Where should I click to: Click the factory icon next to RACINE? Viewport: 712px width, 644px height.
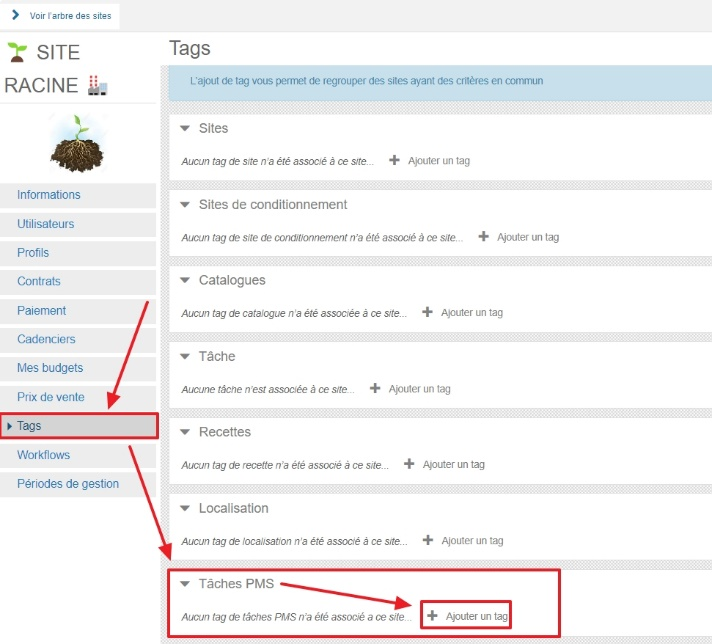[x=97, y=86]
